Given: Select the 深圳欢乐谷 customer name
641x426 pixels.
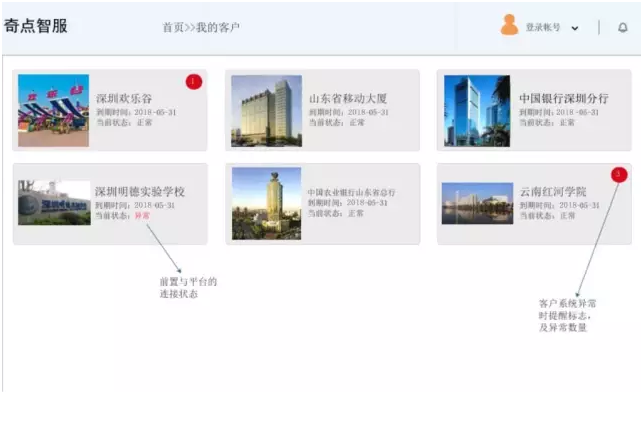Looking at the screenshot, I should click(x=124, y=99).
